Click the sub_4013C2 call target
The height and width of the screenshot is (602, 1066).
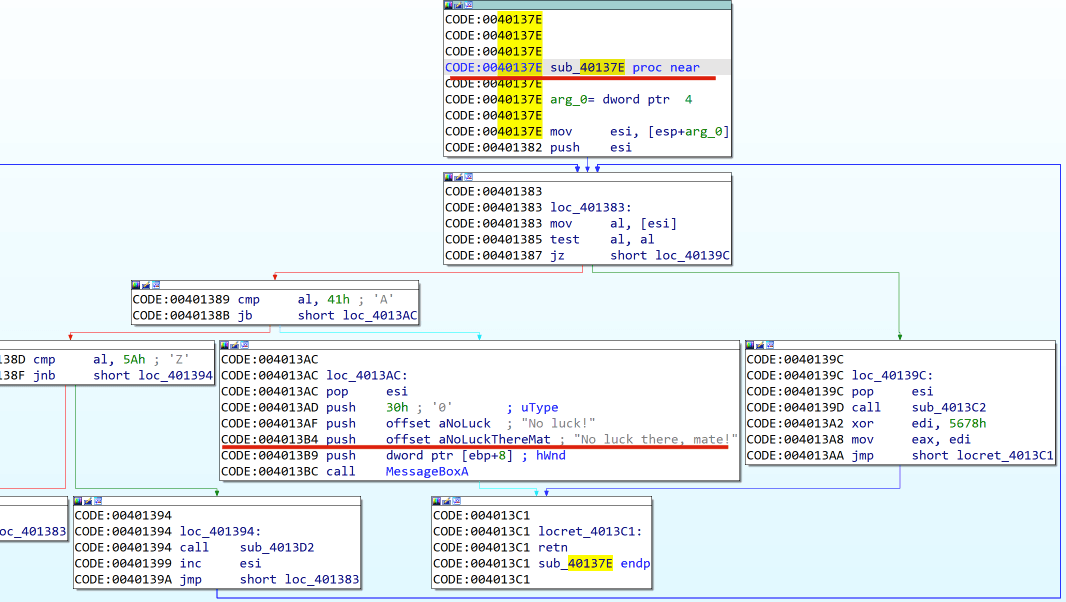(x=948, y=407)
